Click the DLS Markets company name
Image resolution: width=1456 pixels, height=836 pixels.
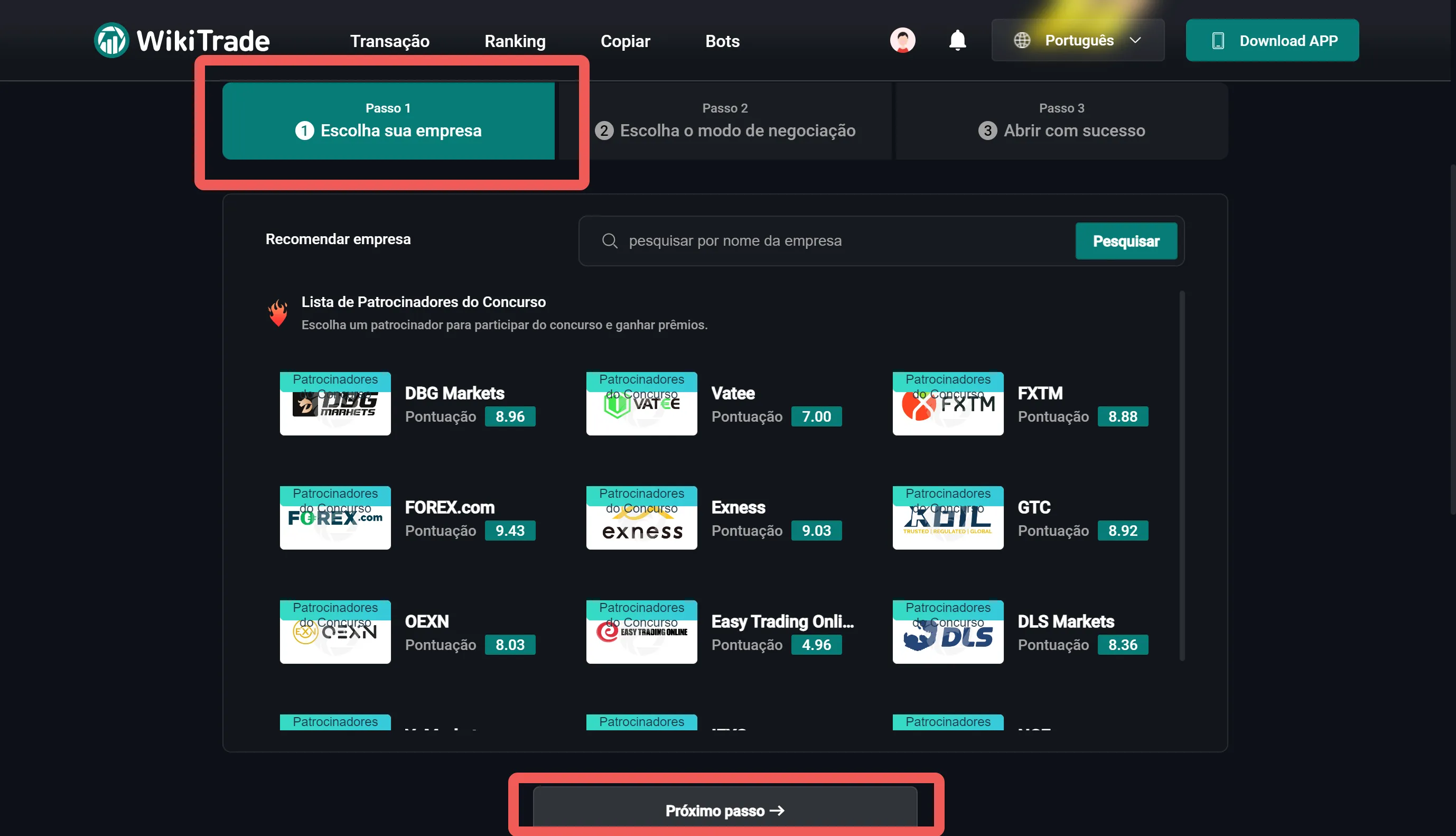pos(1066,622)
